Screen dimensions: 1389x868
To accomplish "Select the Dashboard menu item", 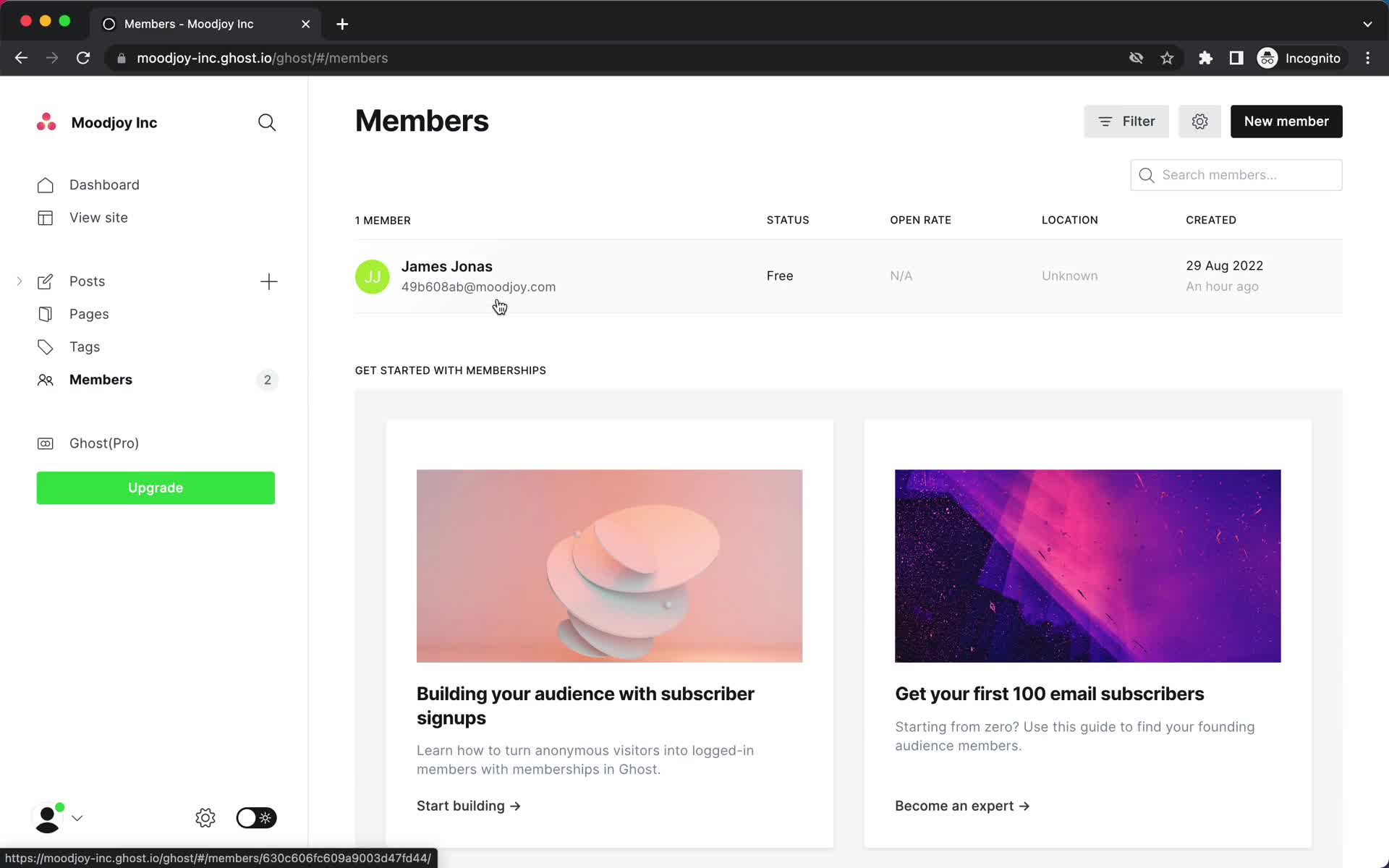I will pos(104,184).
